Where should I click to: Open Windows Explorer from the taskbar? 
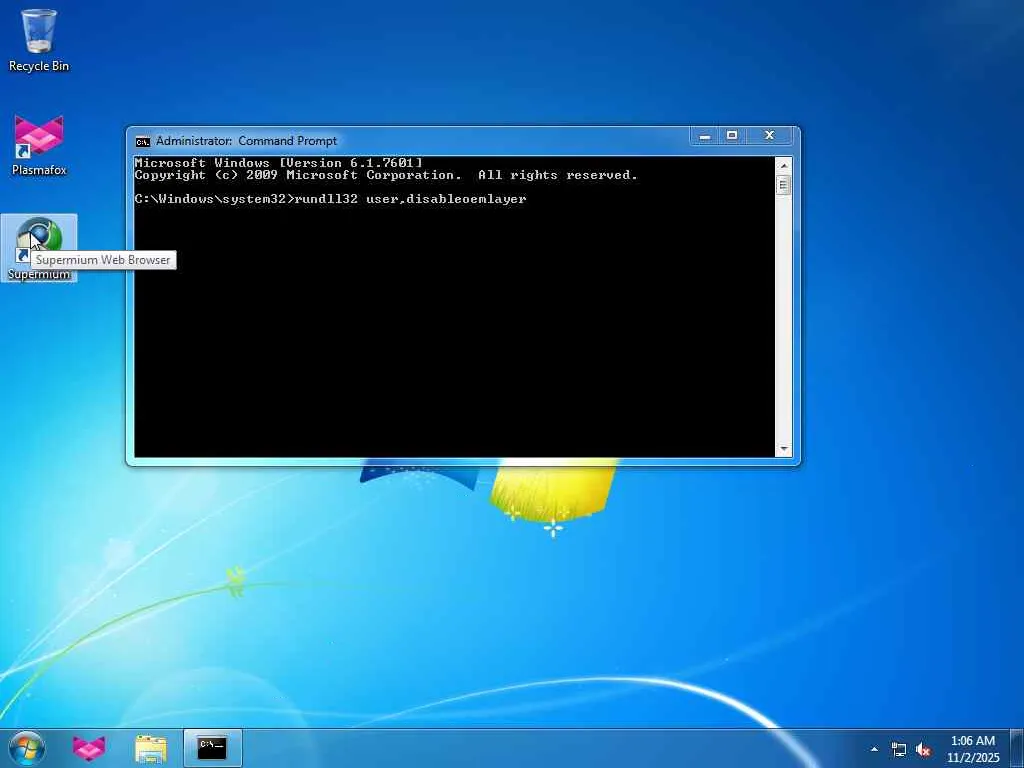pyautogui.click(x=151, y=748)
